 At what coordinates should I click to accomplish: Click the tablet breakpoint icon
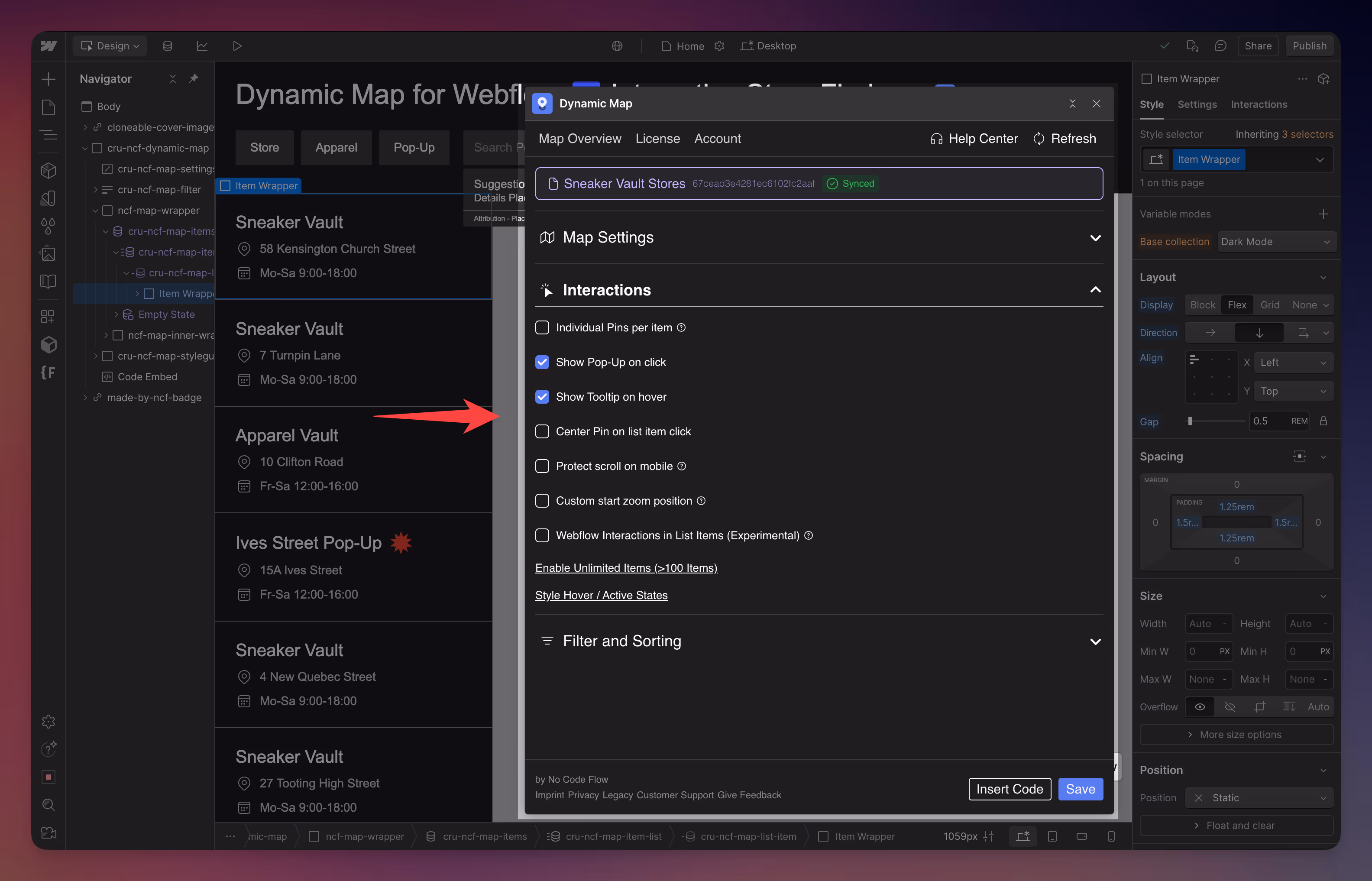coord(1052,836)
